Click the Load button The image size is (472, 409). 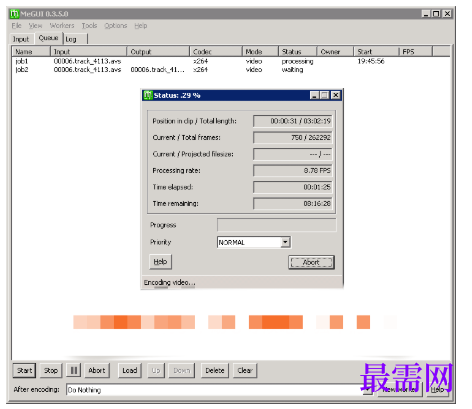coord(130,370)
